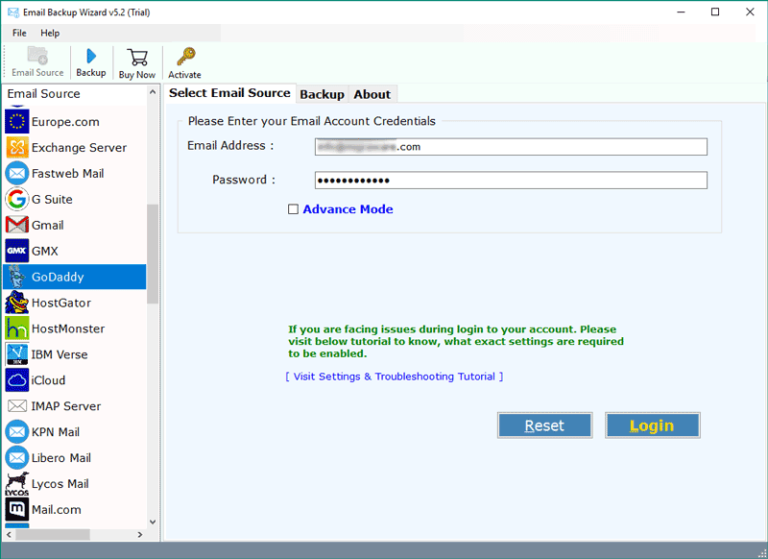The image size is (768, 559).
Task: Pick the Lycos Mail dog icon
Action: (17, 484)
